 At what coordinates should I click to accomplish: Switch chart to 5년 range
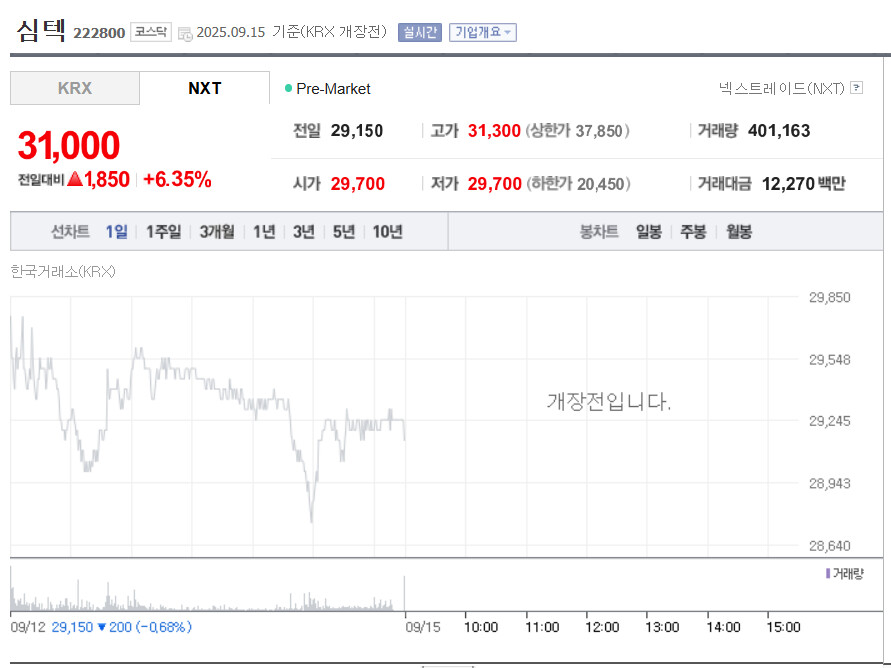tap(344, 232)
